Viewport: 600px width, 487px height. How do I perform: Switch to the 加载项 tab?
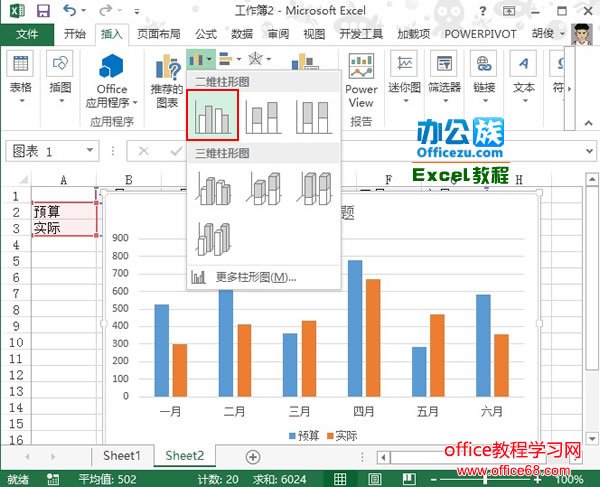tap(414, 34)
